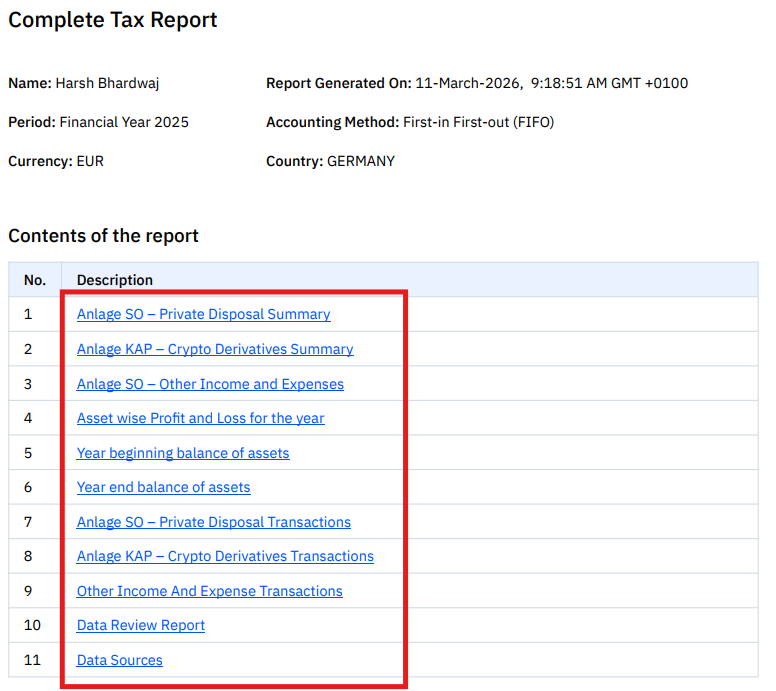This screenshot has height=691, width=776.
Task: View Anlage SO – Private Disposal Transactions
Action: click(213, 522)
